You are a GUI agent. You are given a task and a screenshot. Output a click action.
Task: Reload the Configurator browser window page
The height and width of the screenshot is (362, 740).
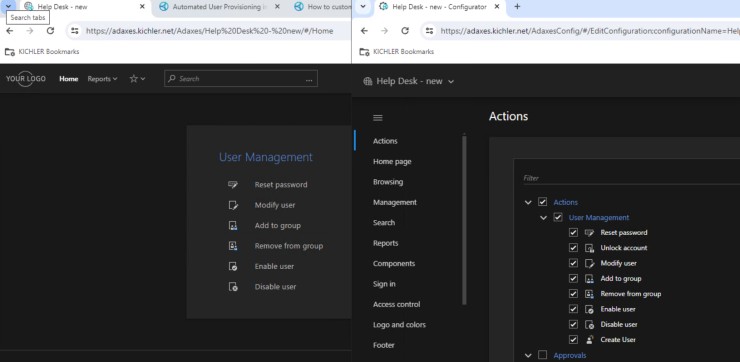point(404,31)
